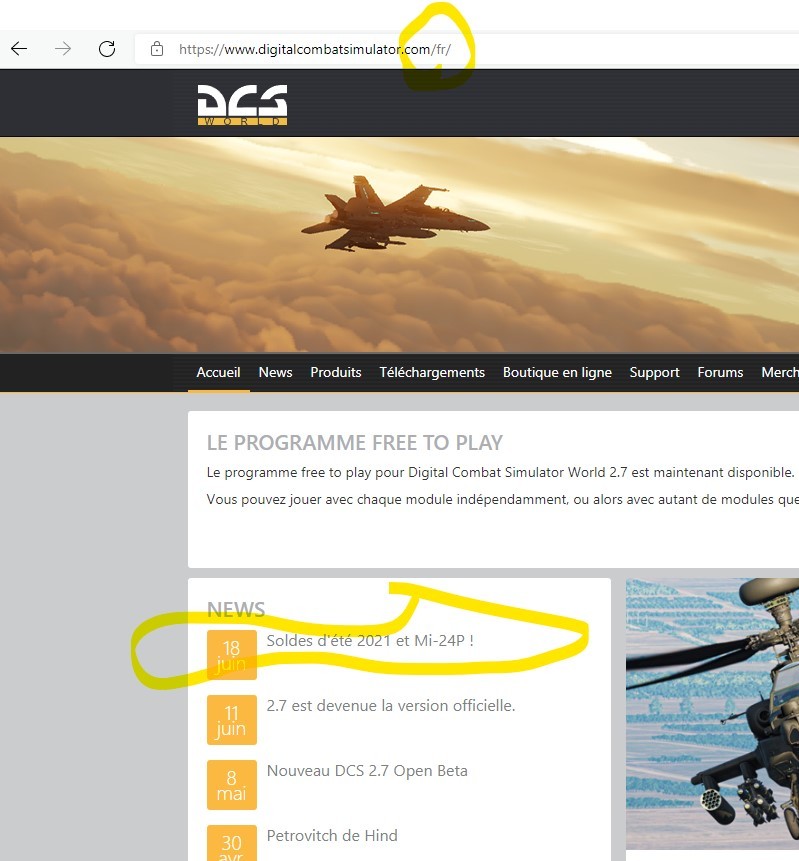Open news '2.7 est devenue la version officielle.'
799x861 pixels.
point(391,705)
